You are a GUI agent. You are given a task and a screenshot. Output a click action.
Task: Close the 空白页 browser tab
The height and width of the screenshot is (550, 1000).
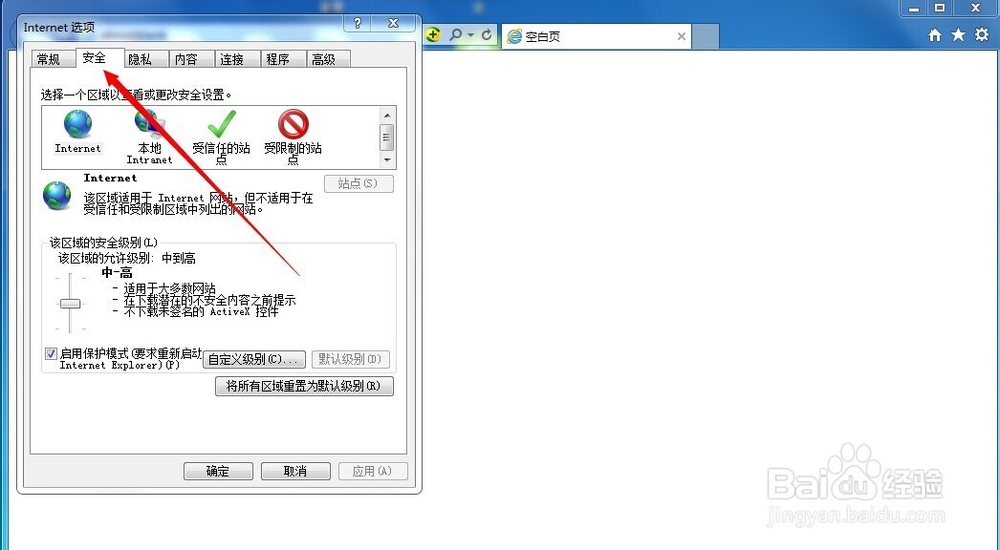pyautogui.click(x=681, y=36)
